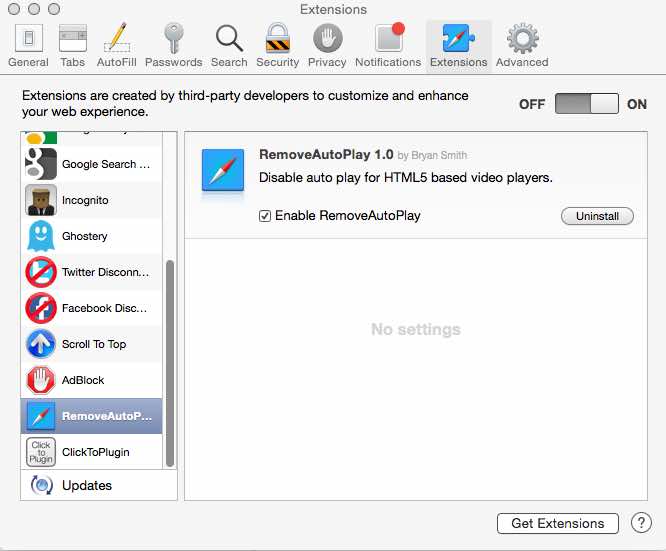
Task: Select the ClickToPlugin icon
Action: coord(41,452)
